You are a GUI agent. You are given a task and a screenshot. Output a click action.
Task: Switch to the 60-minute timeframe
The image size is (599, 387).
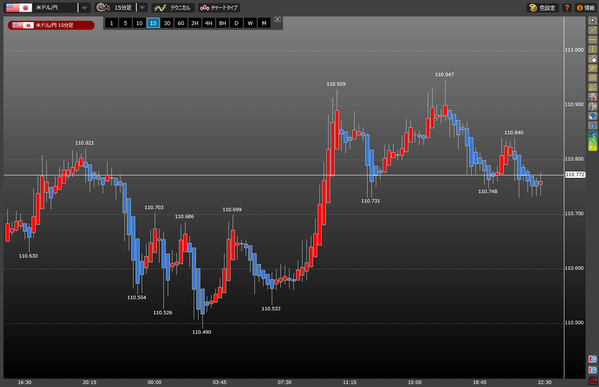pos(181,23)
